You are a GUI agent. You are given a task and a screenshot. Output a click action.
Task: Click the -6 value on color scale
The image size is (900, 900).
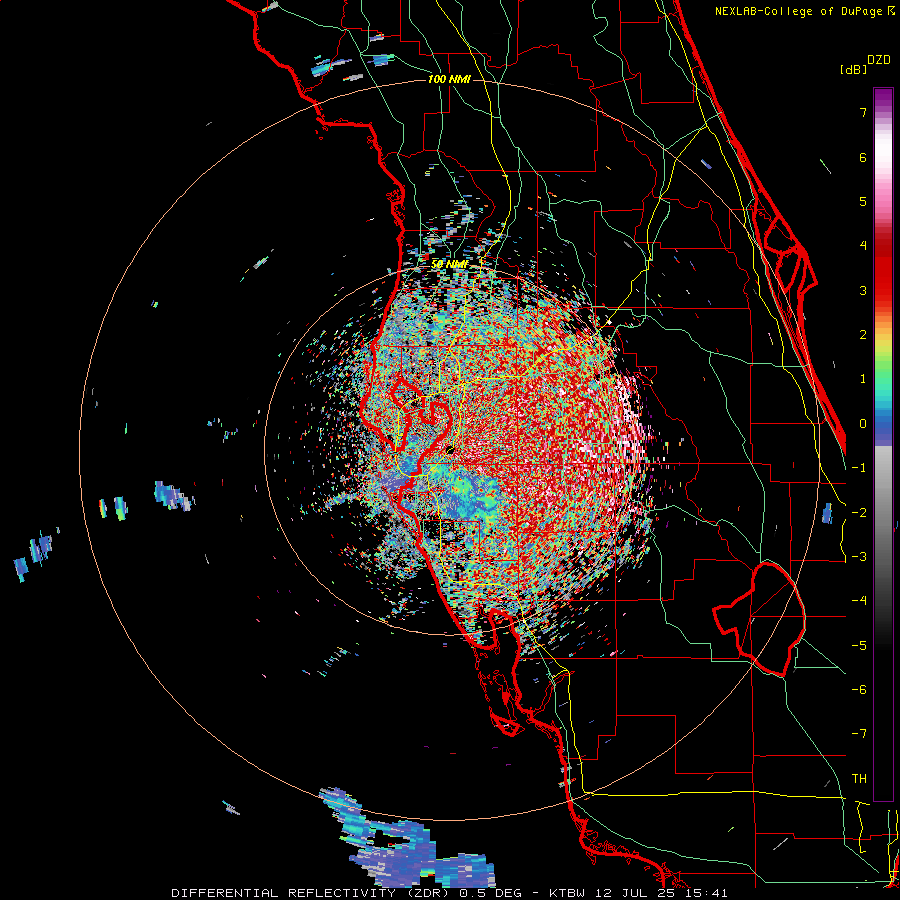point(859,690)
